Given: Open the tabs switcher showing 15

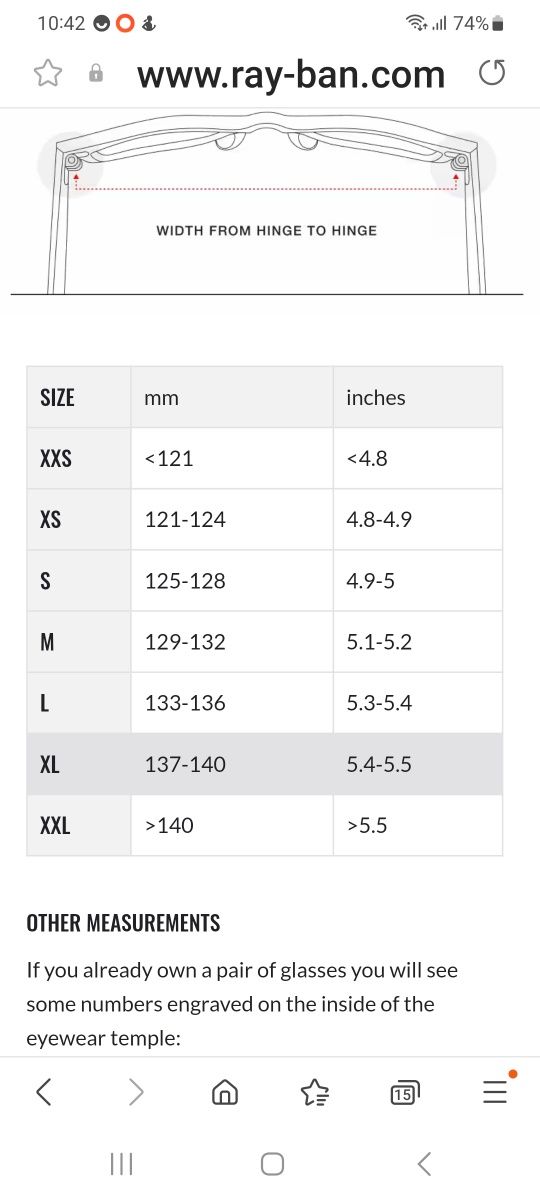Looking at the screenshot, I should click(x=405, y=1092).
